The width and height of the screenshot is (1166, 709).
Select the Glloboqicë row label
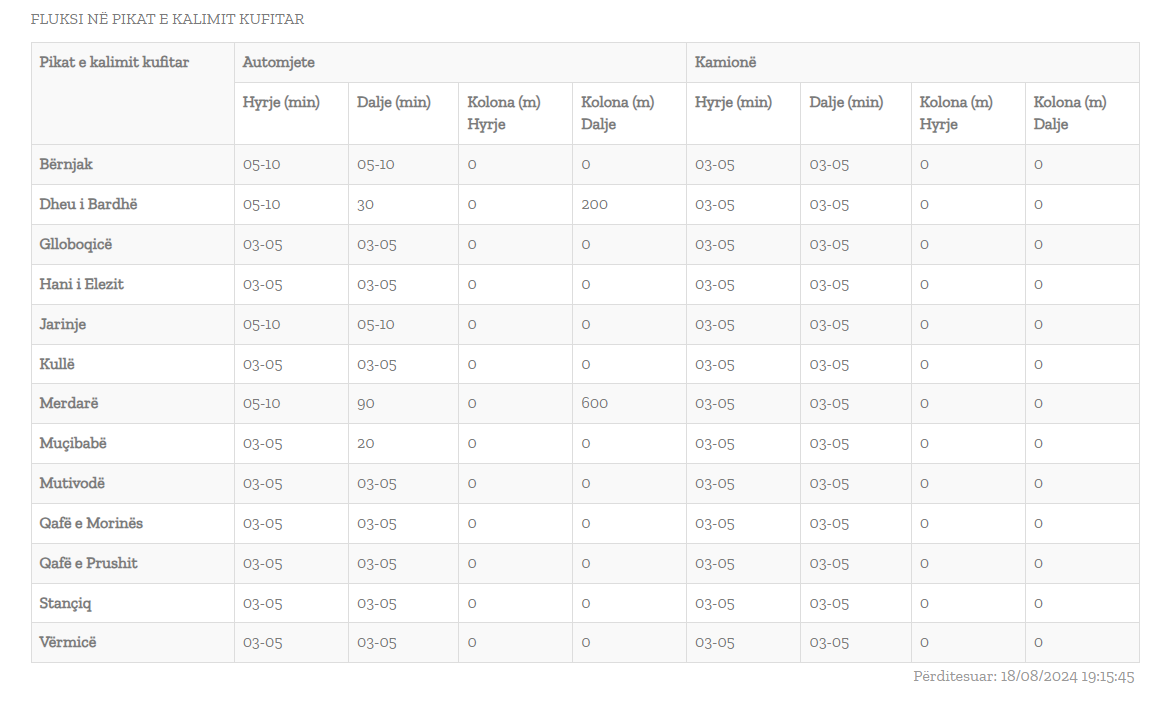(77, 244)
